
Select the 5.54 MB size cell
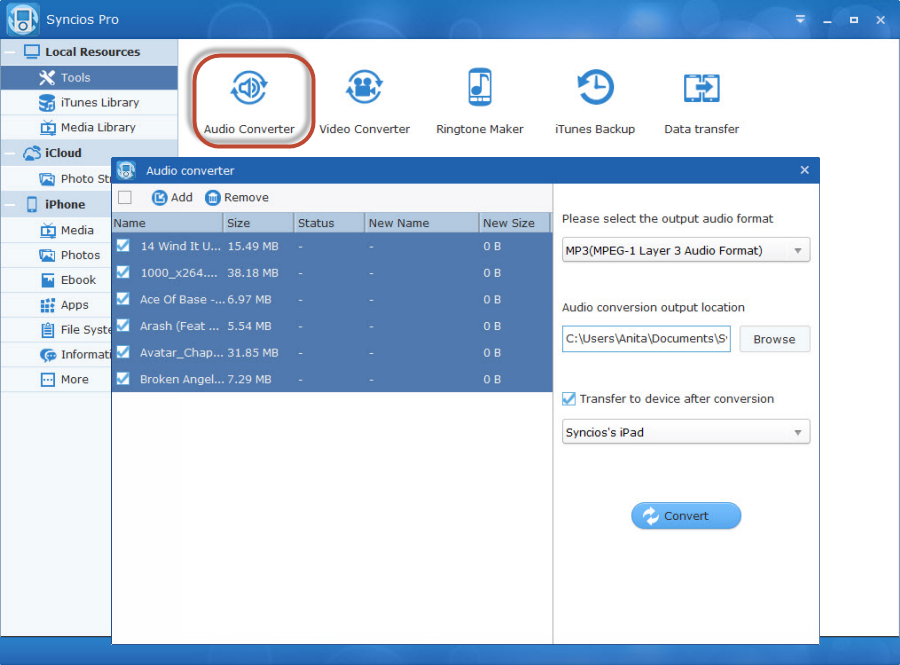pos(250,326)
